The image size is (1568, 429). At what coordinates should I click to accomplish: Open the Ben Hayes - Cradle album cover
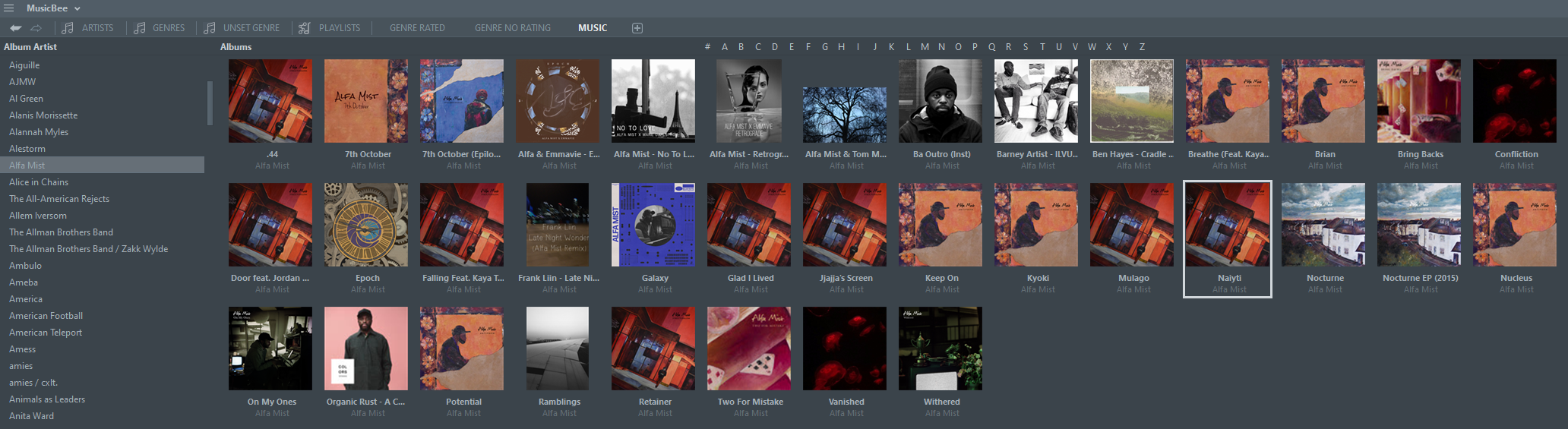(x=1132, y=101)
